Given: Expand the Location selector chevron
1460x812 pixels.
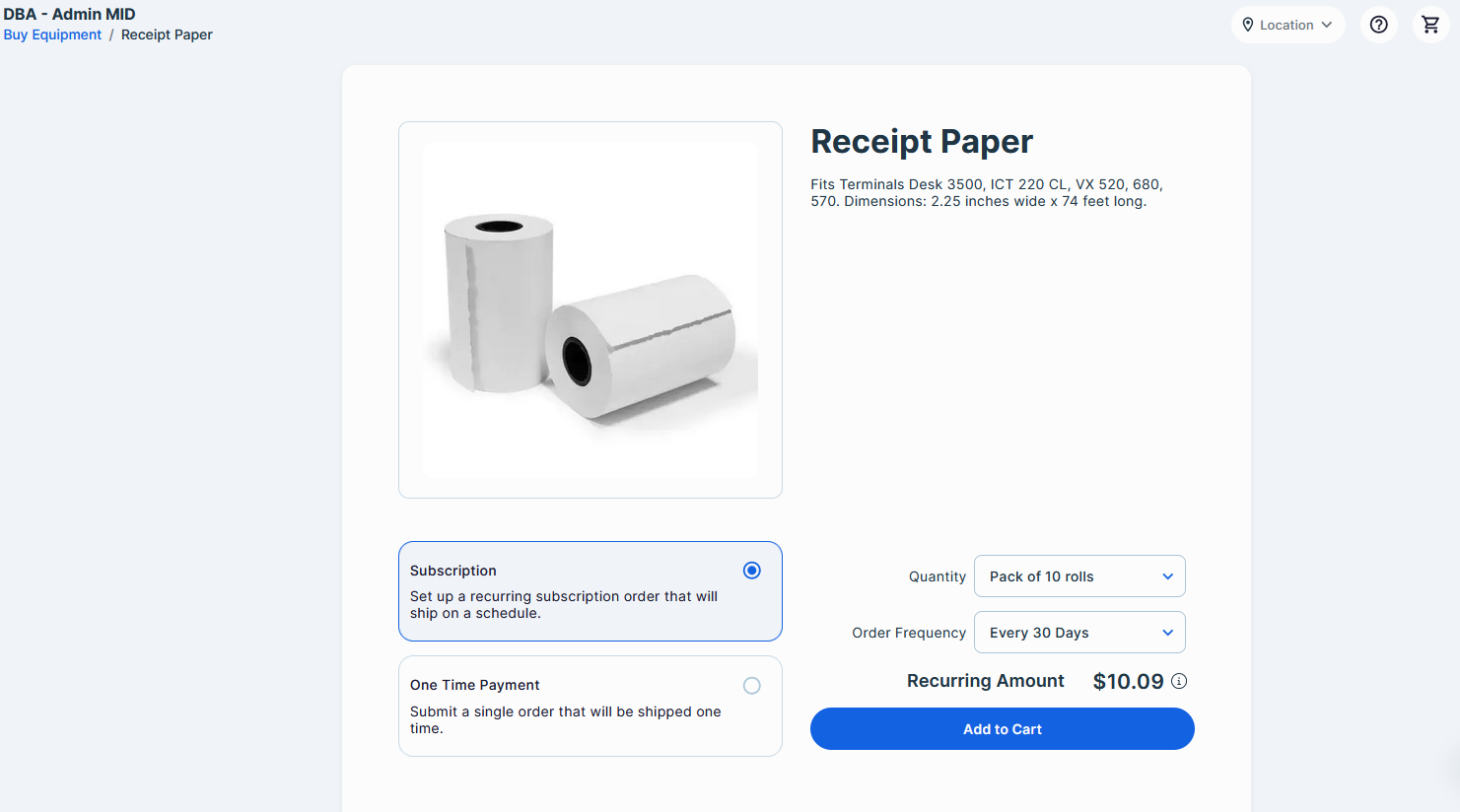Looking at the screenshot, I should [1327, 25].
